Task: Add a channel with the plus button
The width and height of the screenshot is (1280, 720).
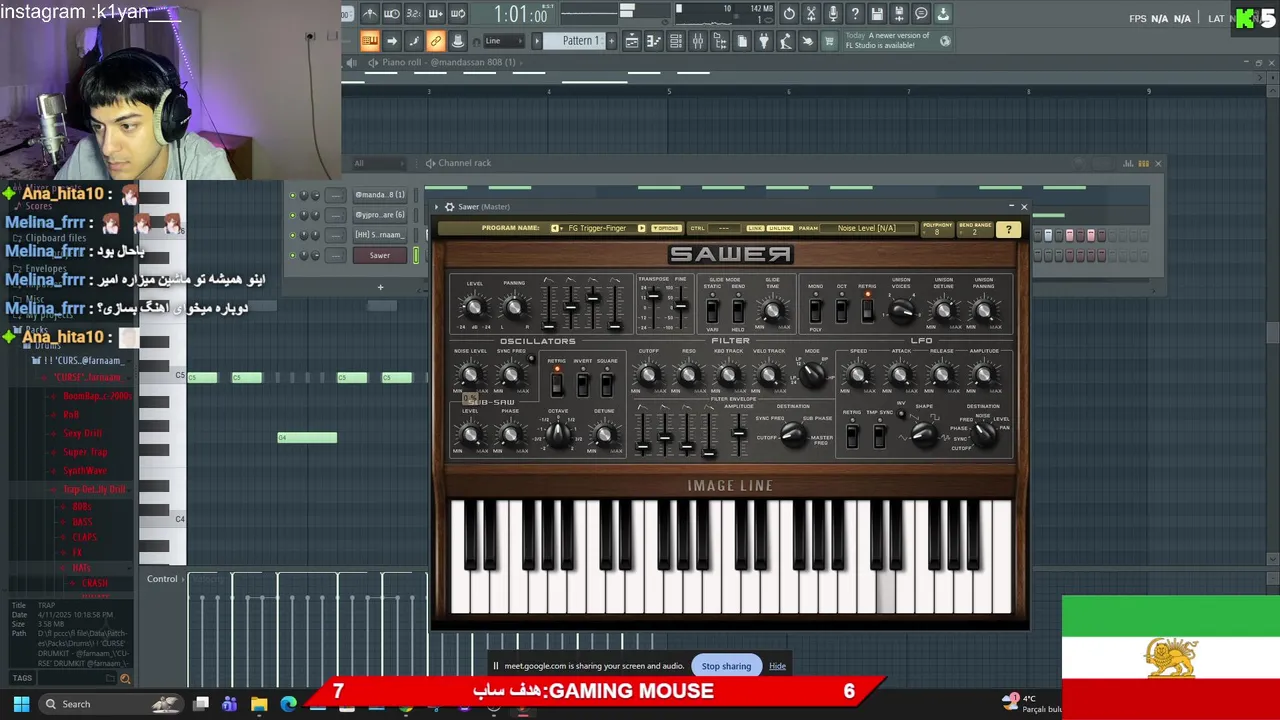Action: [380, 288]
